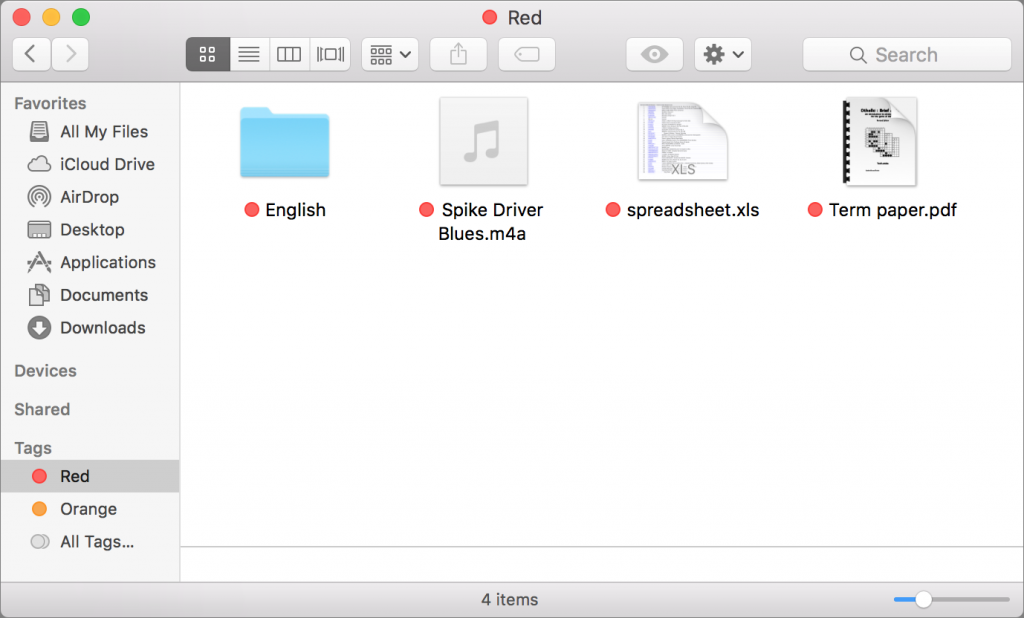Screen dimensions: 1024x618
Task: Open Downloads in sidebar
Action: click(90, 328)
